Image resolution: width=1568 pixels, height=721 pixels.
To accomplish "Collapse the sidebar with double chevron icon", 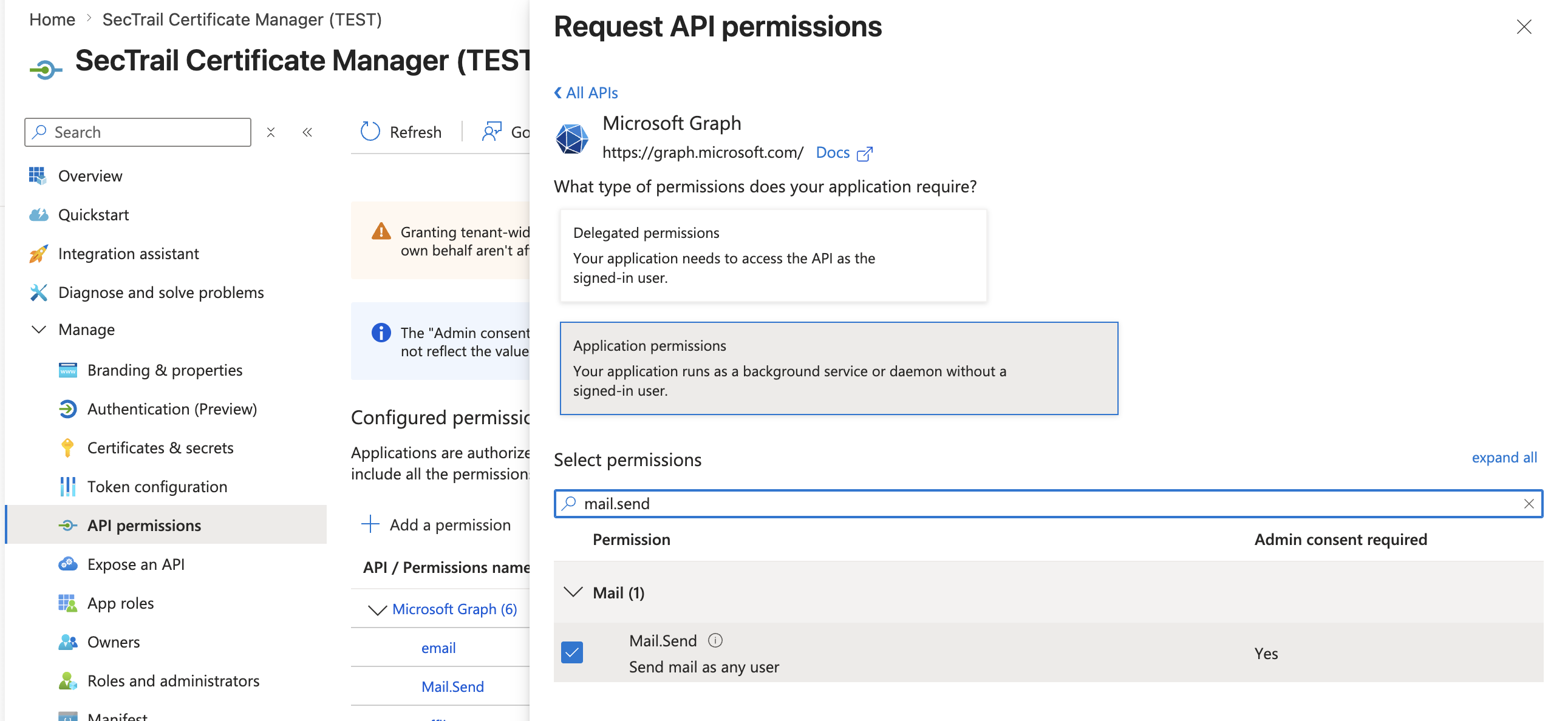I will pos(307,132).
